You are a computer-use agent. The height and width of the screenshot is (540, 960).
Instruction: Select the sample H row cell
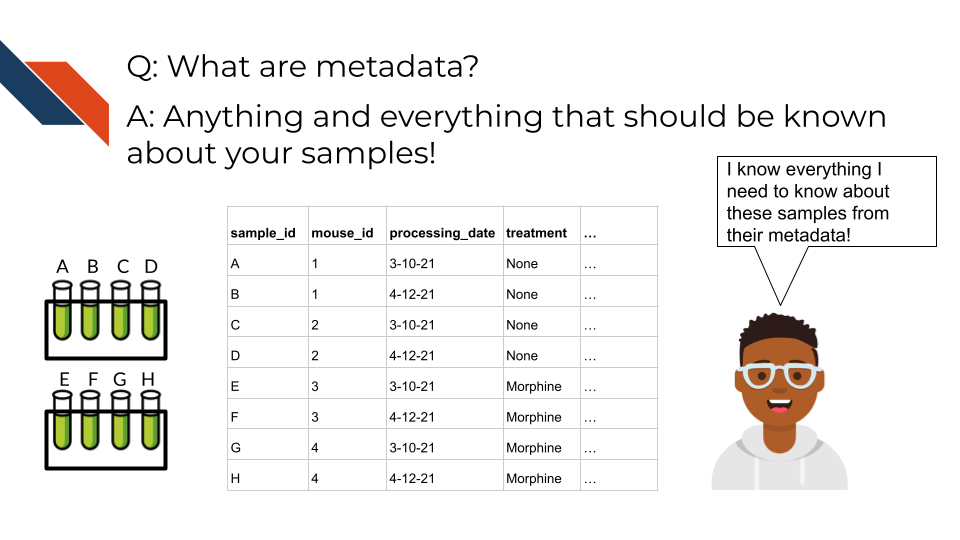click(x=236, y=479)
